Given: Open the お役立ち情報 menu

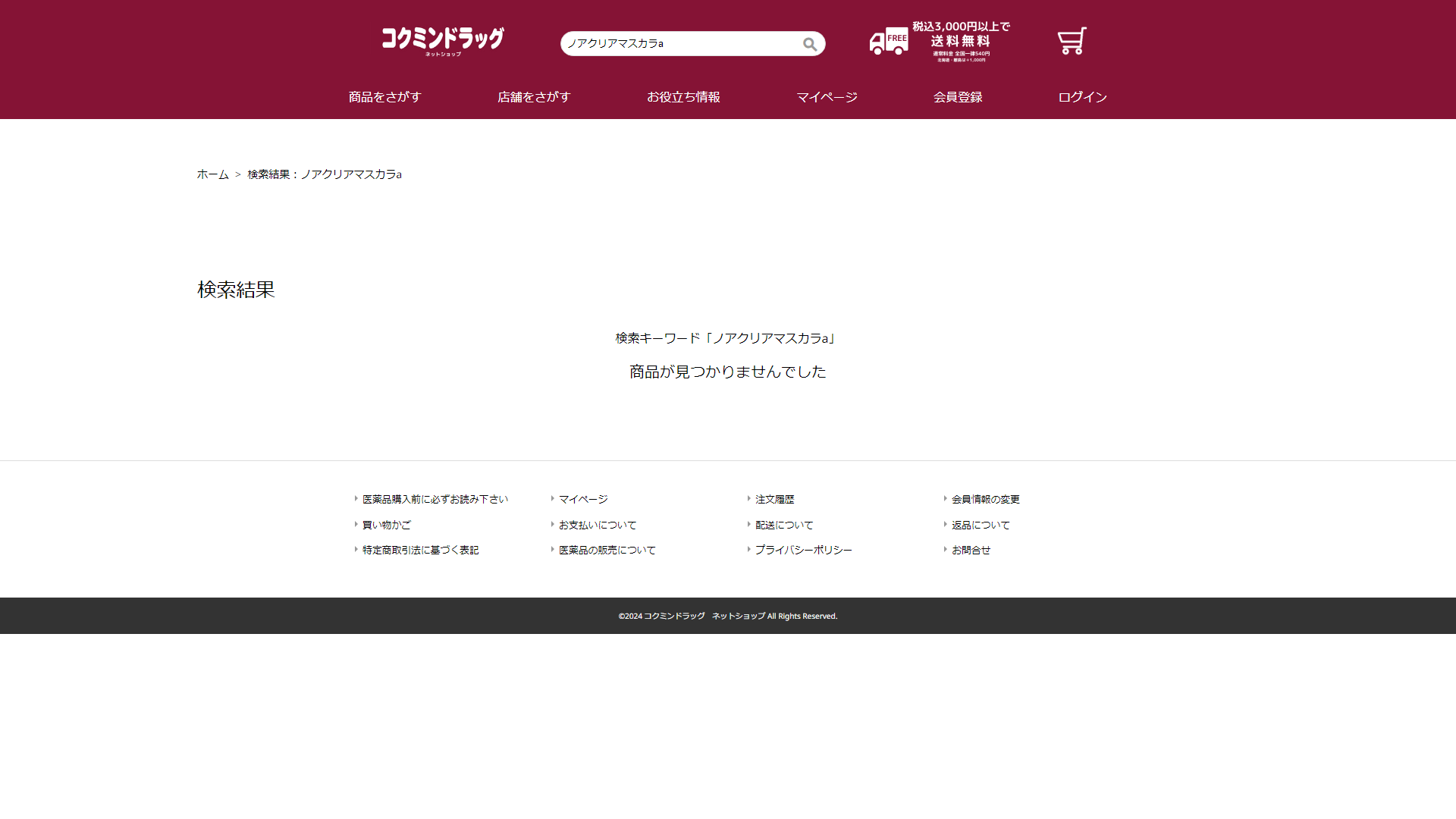Looking at the screenshot, I should 683,97.
